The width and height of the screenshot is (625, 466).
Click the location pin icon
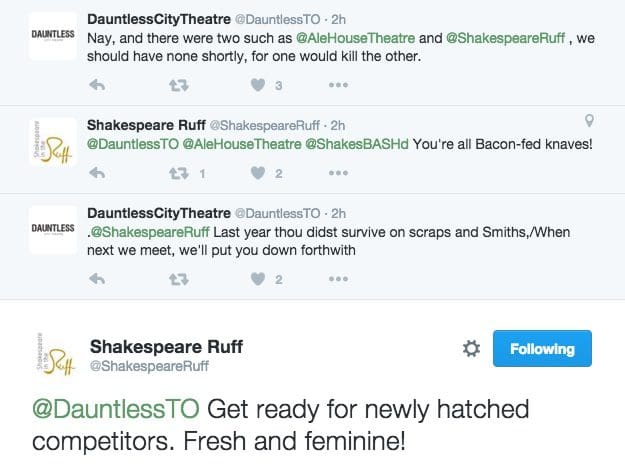[x=590, y=121]
